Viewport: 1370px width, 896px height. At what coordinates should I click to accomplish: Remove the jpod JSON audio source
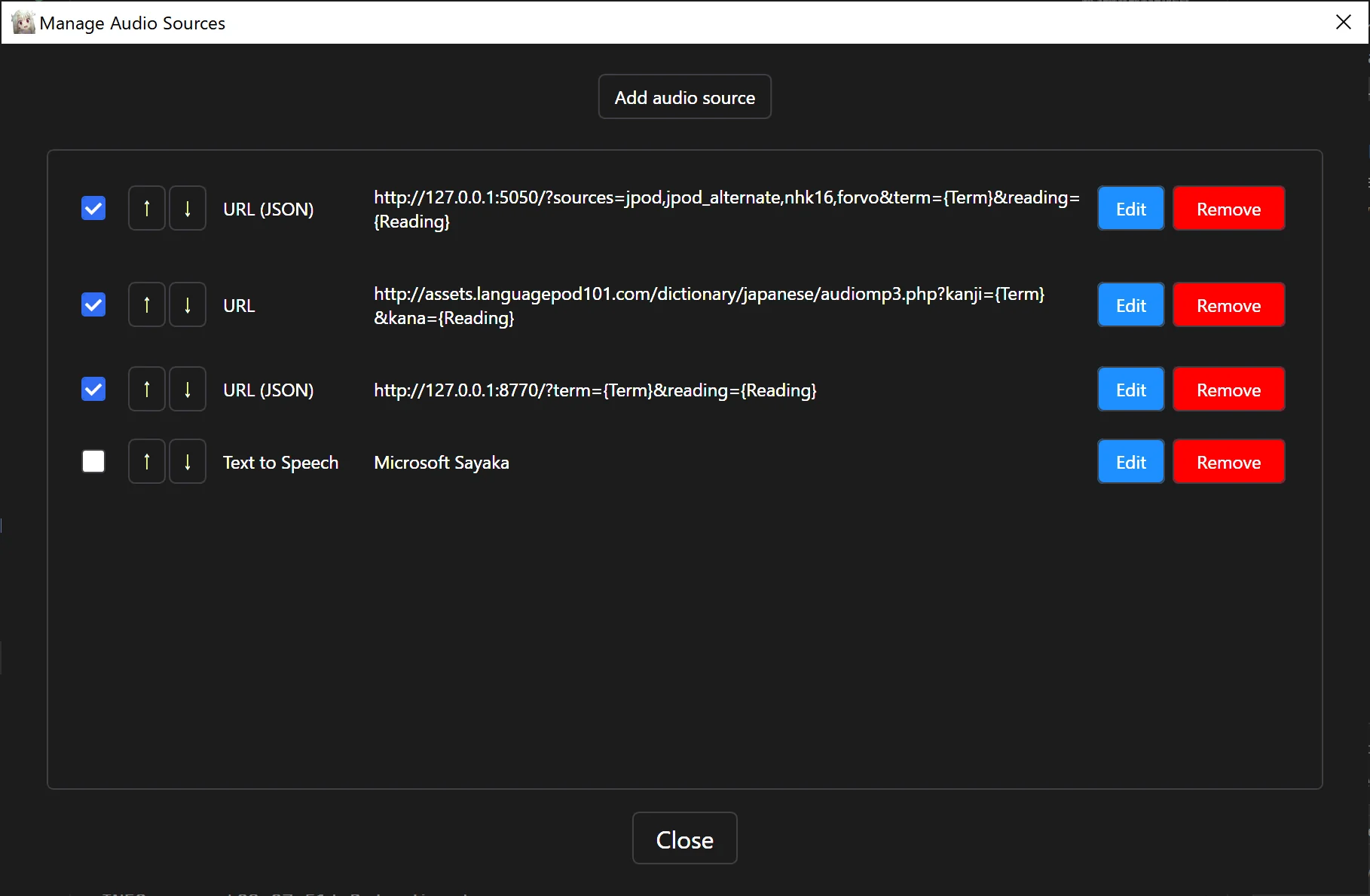point(1228,208)
